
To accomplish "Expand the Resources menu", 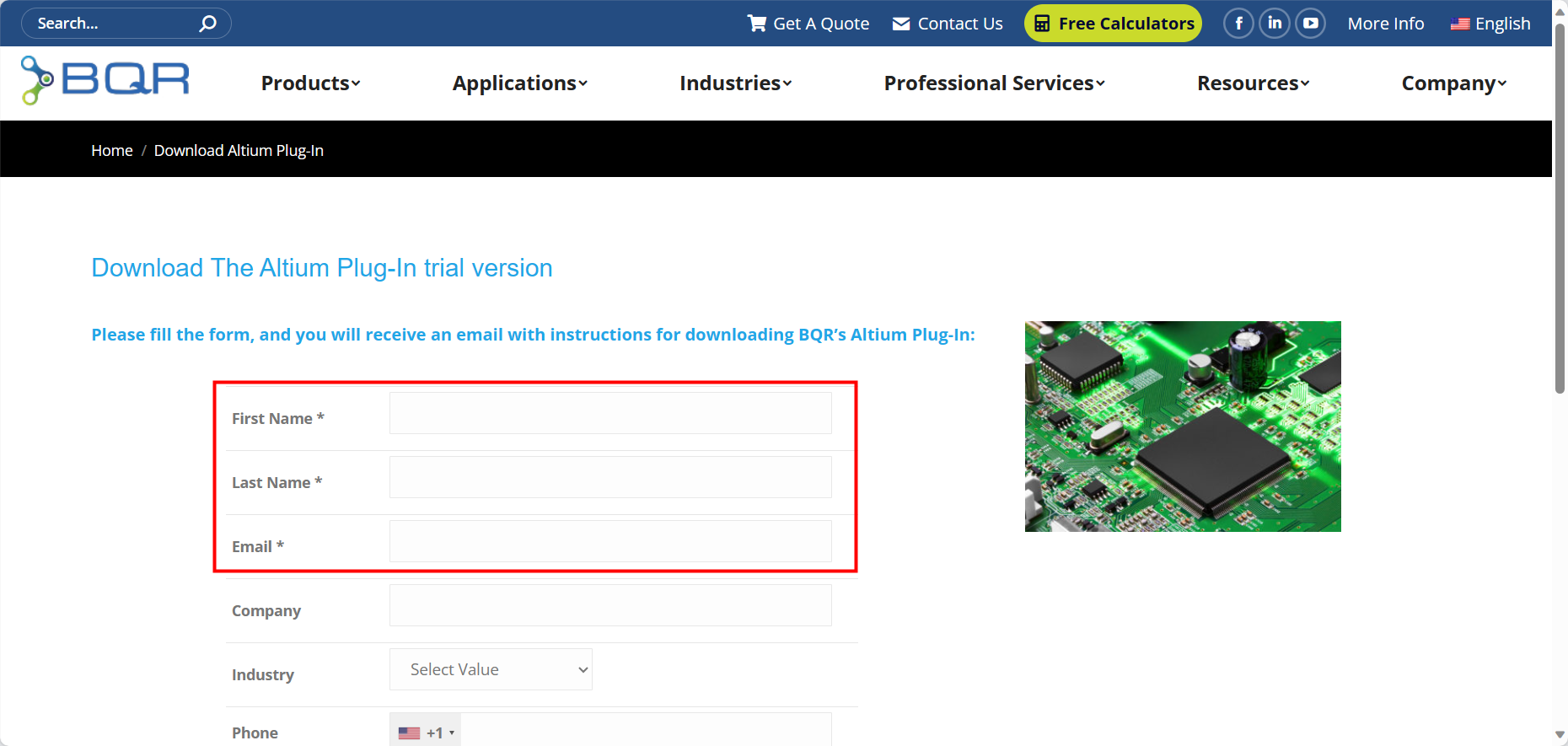I will [1253, 83].
